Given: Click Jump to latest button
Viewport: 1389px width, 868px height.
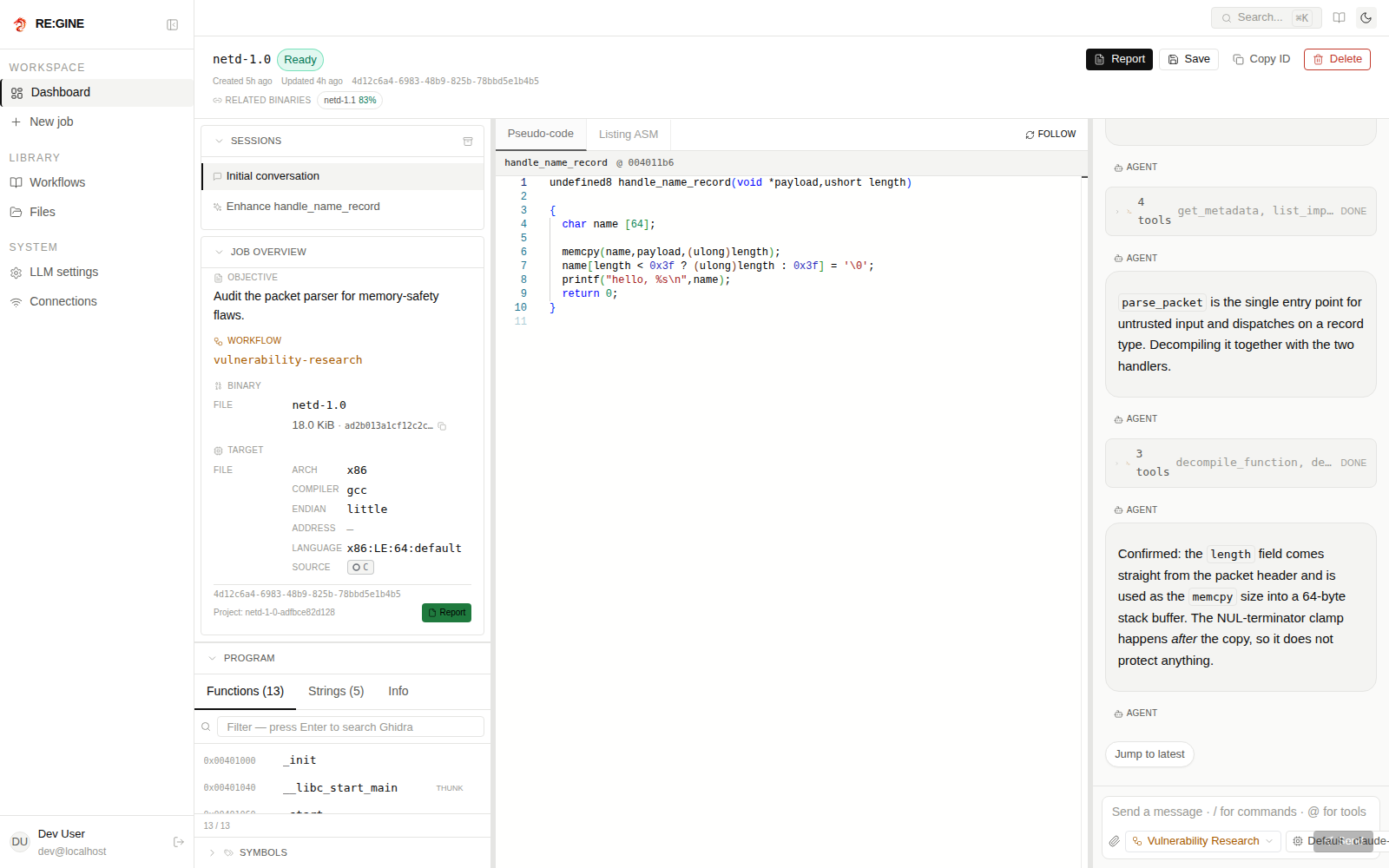Looking at the screenshot, I should coord(1149,754).
